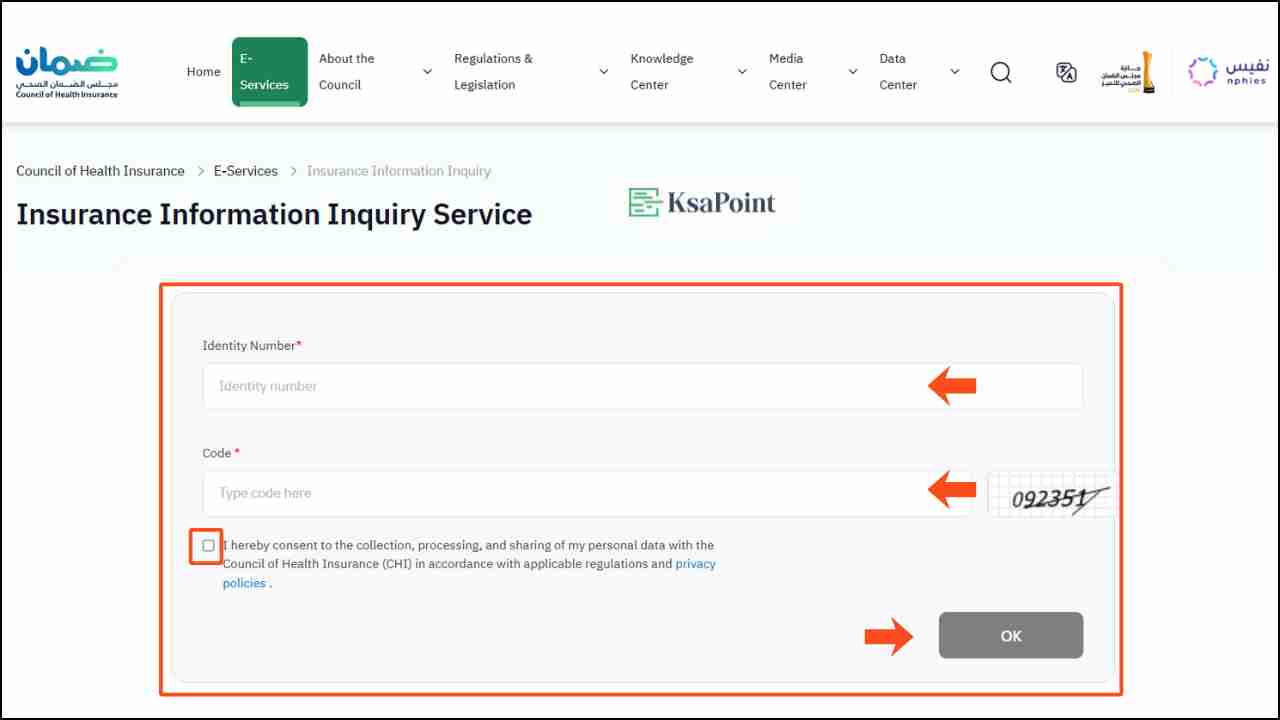Image resolution: width=1280 pixels, height=720 pixels.
Task: Open the nphies logo link
Action: [x=1228, y=72]
